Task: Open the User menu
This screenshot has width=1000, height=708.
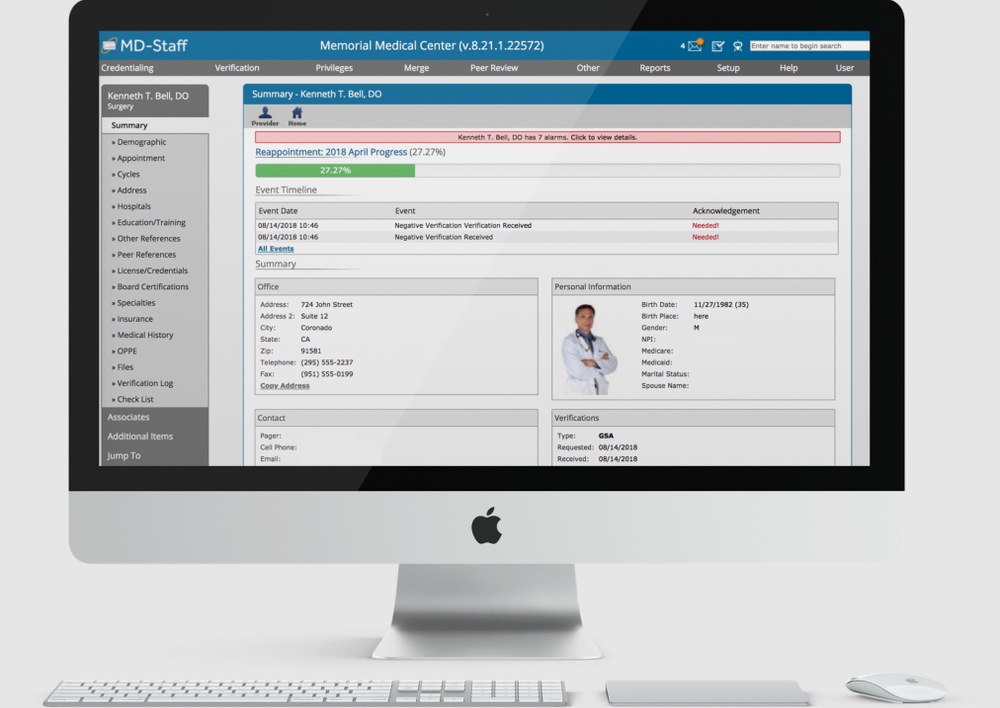Action: point(844,68)
